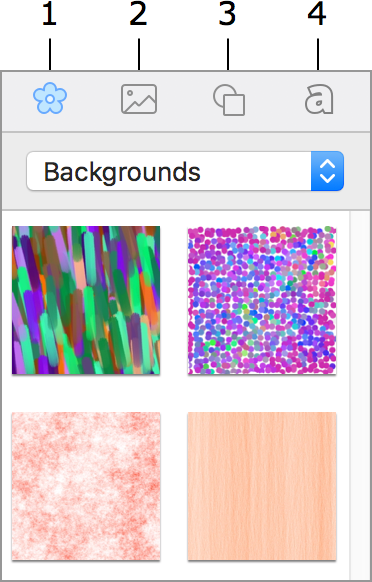This screenshot has height=582, width=372.
Task: Click the thumbnails panel vertical scrollbar track
Action: click(360, 395)
